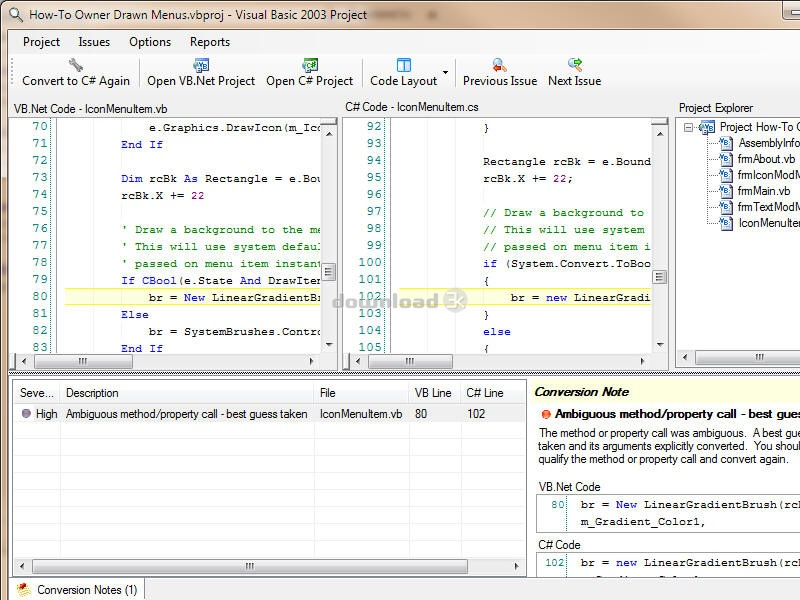800x600 pixels.
Task: Go to the Previous Issue label
Action: tap(500, 81)
